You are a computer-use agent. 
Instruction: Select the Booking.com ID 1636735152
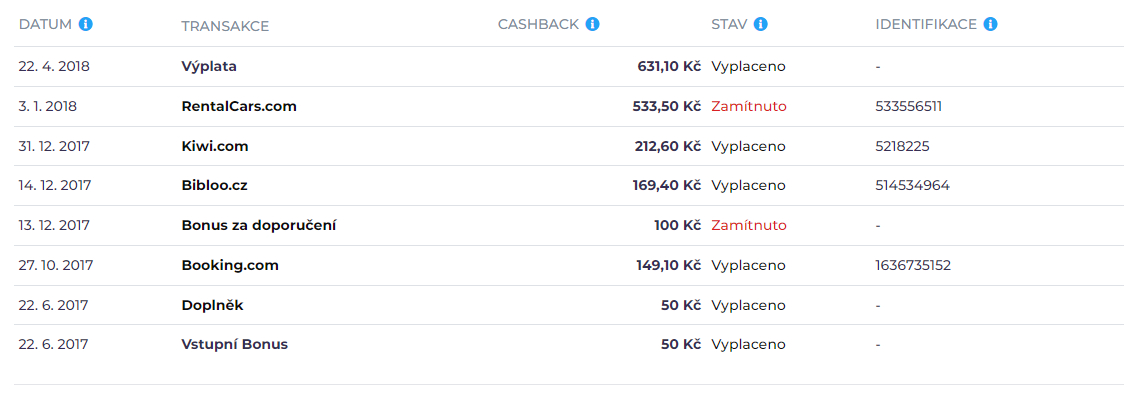913,265
